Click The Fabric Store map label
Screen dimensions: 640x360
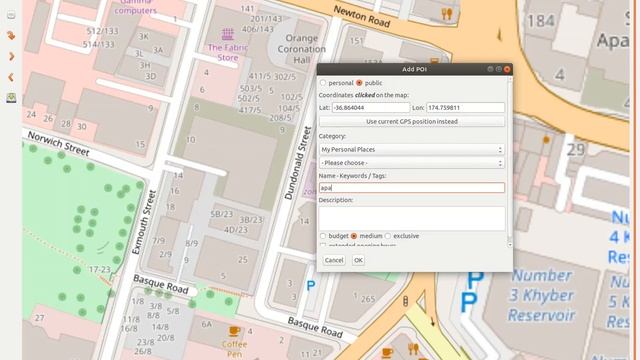[x=227, y=53]
